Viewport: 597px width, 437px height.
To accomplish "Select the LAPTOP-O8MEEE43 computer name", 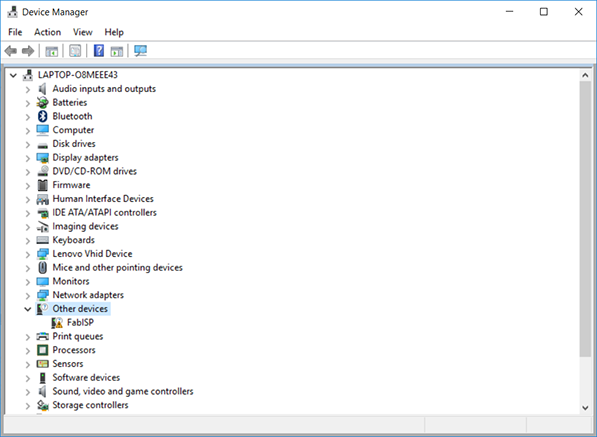I will (x=78, y=75).
